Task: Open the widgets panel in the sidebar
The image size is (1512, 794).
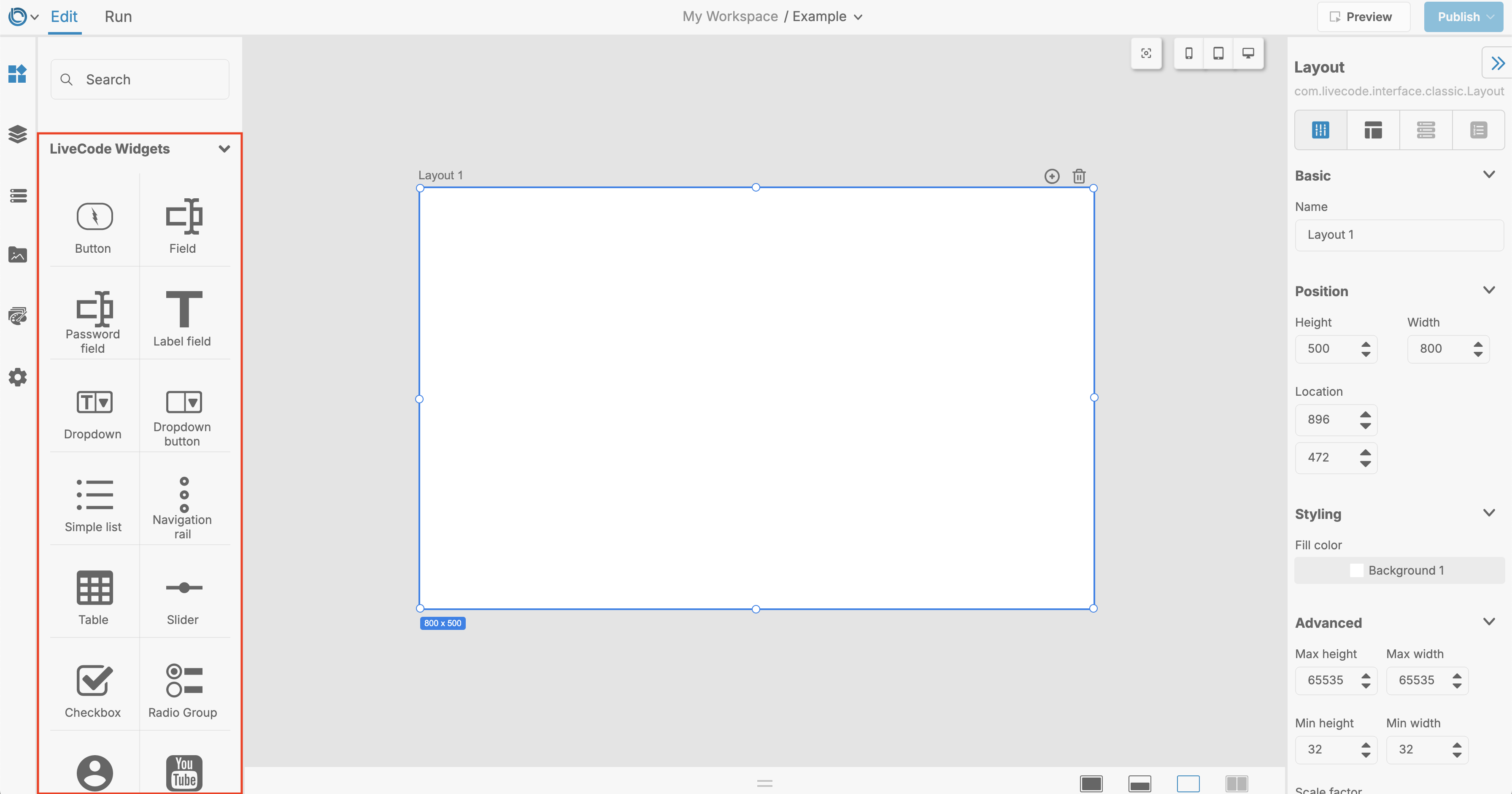Action: (18, 74)
